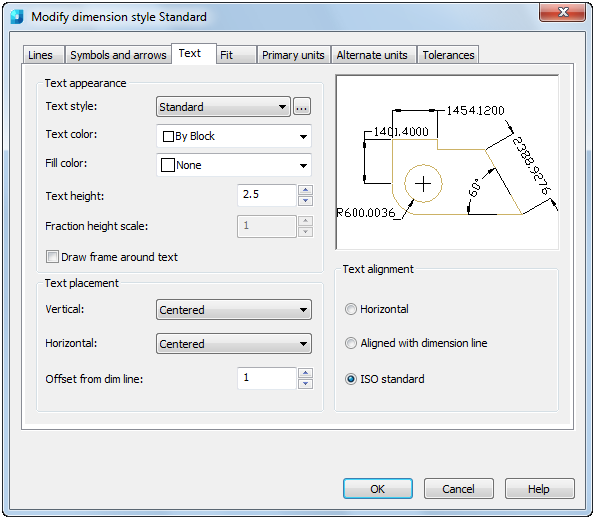Open Help for this dialog
Image resolution: width=594 pixels, height=519 pixels.
pyautogui.click(x=539, y=489)
